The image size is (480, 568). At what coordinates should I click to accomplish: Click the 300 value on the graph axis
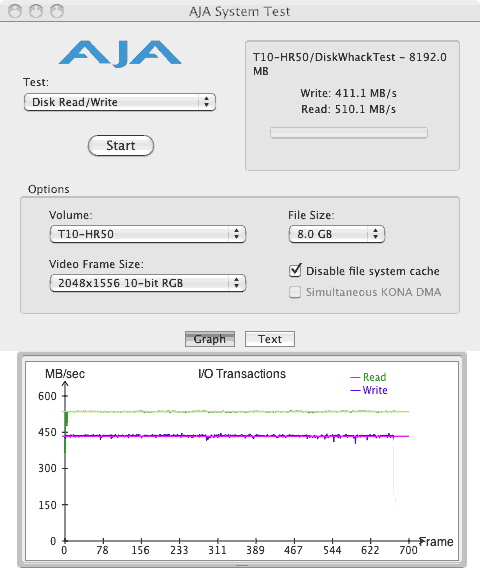tap(47, 468)
